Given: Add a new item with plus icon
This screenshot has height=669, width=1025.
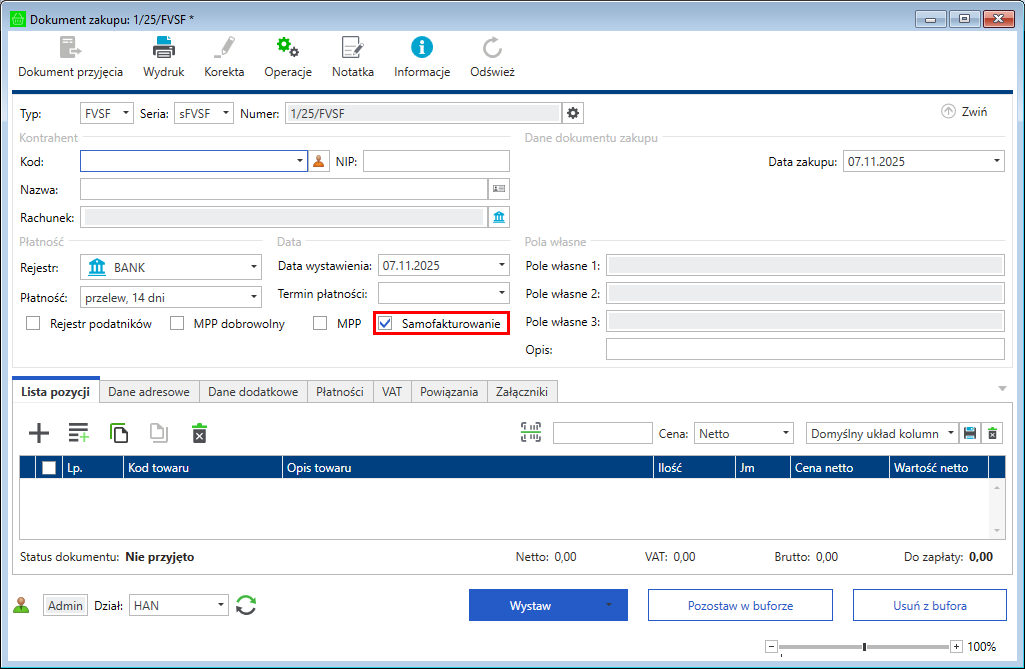Looking at the screenshot, I should pos(38,433).
